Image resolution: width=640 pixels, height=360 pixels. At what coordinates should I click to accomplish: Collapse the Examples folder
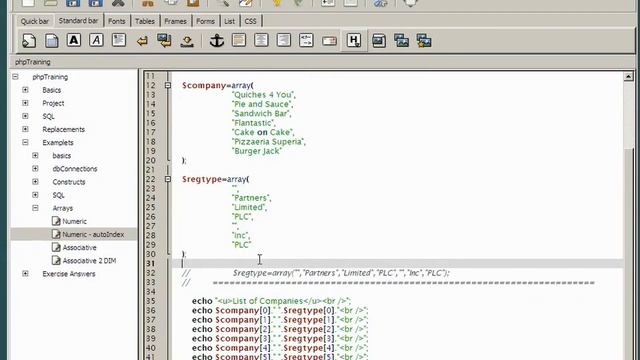coord(25,142)
